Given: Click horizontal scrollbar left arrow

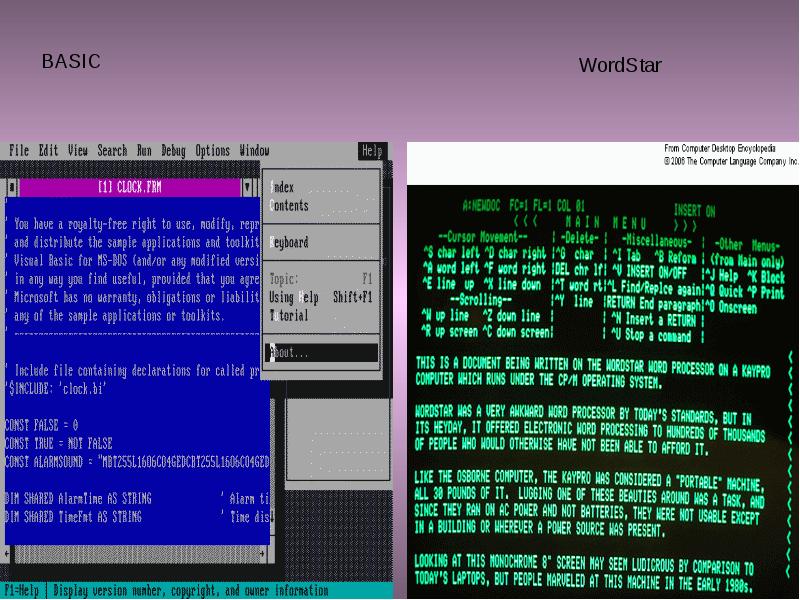Looking at the screenshot, I should point(6,554).
